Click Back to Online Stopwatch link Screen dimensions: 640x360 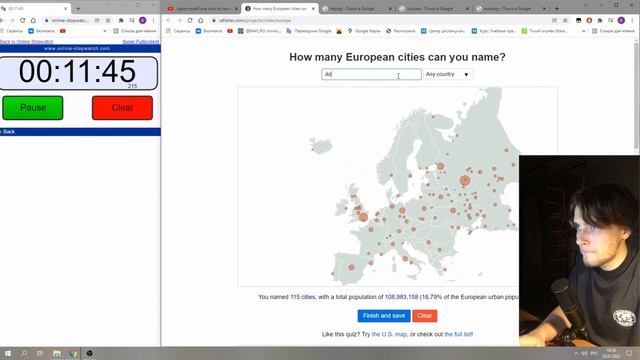click(27, 42)
